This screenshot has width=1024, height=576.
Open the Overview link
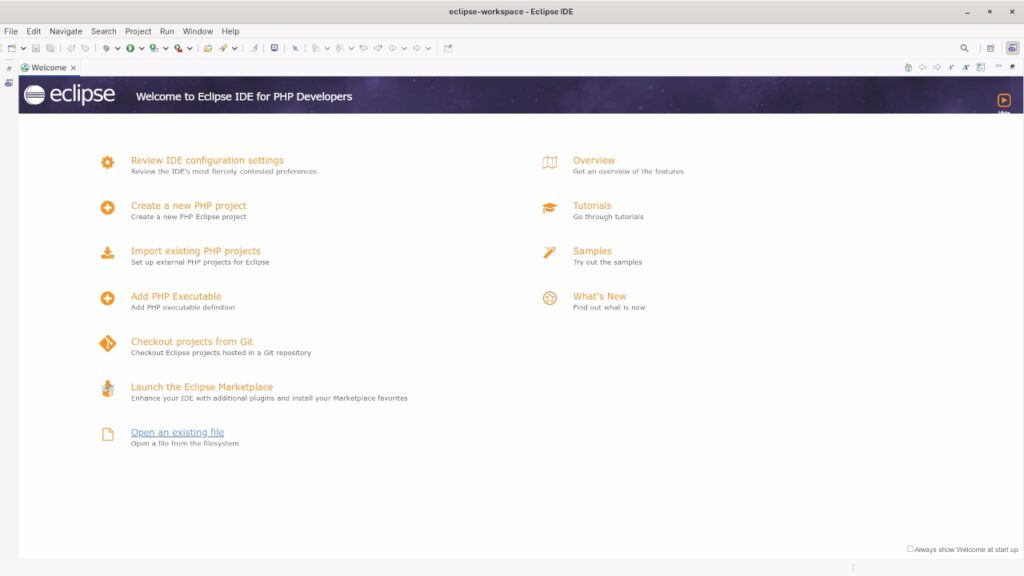coord(594,160)
